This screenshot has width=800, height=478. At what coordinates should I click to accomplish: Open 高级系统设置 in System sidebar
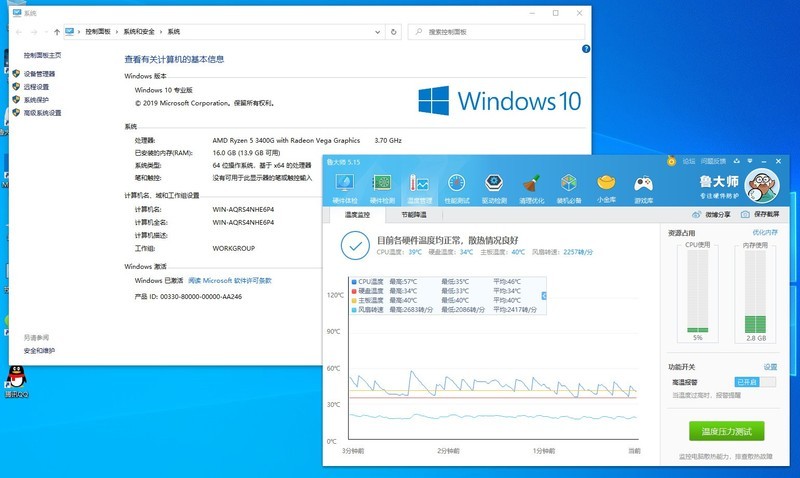42,113
